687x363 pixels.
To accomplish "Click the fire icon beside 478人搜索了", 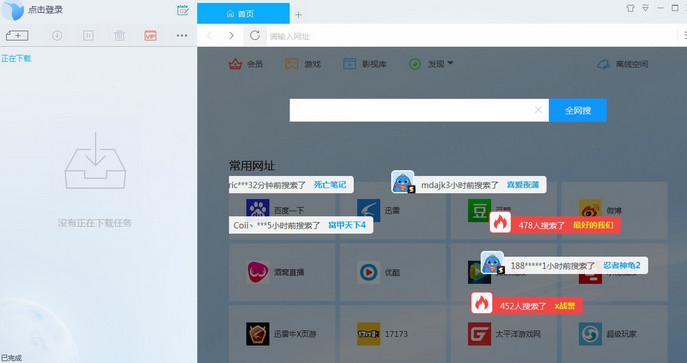I will click(500, 222).
